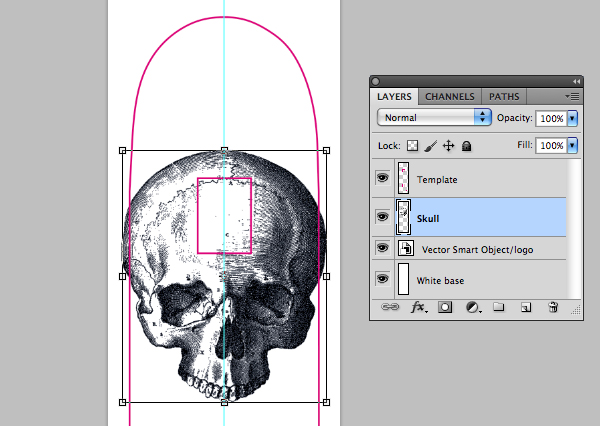Hide the White base layer
This screenshot has height=426, width=600.
pos(382,279)
